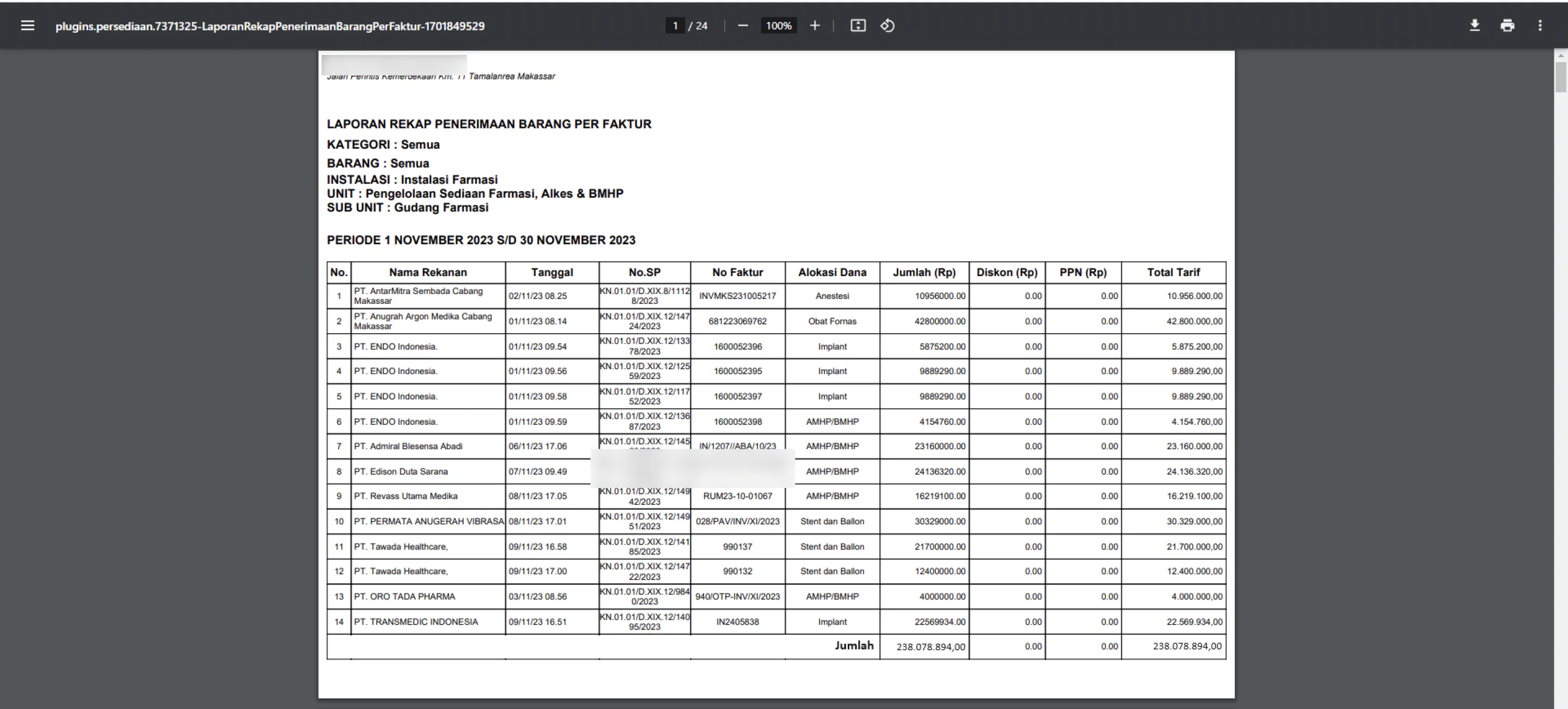Click the Nama Rekanan column header
This screenshot has width=1568, height=709.
tap(428, 273)
